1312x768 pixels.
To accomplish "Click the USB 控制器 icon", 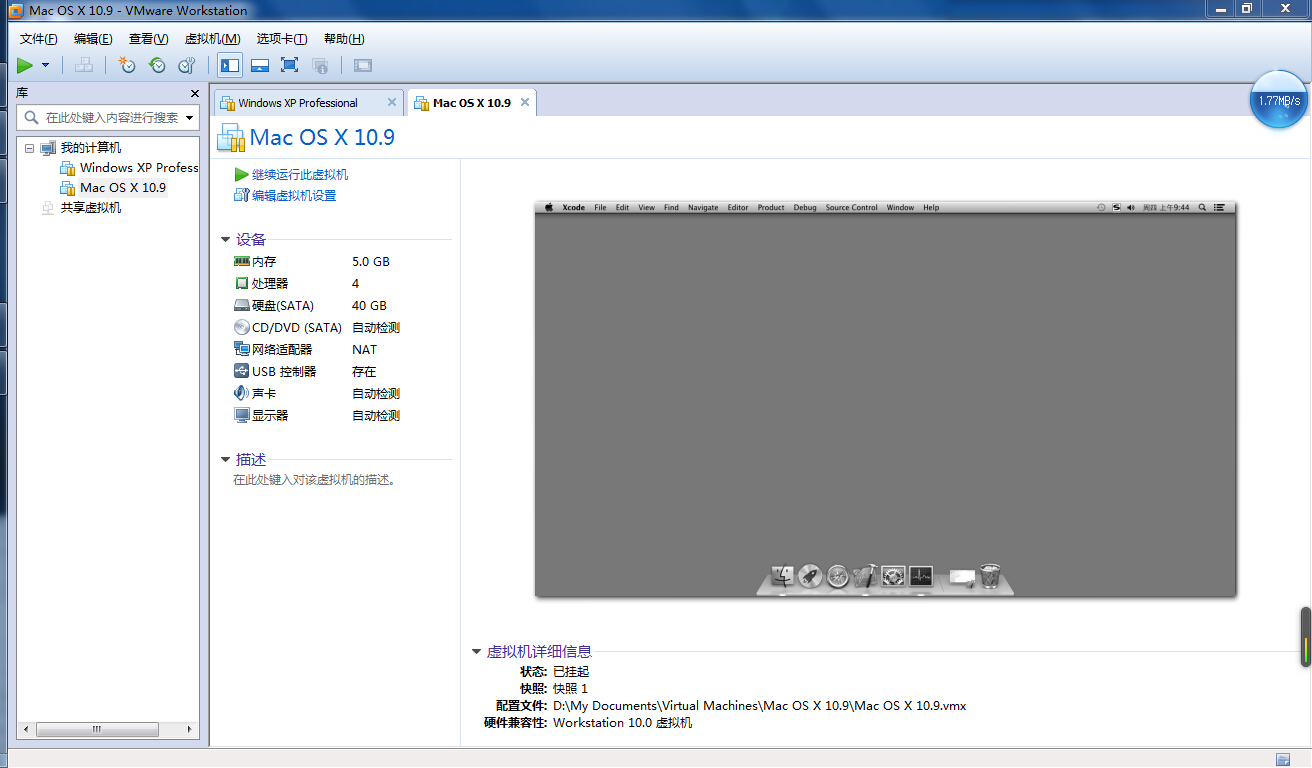I will point(241,371).
